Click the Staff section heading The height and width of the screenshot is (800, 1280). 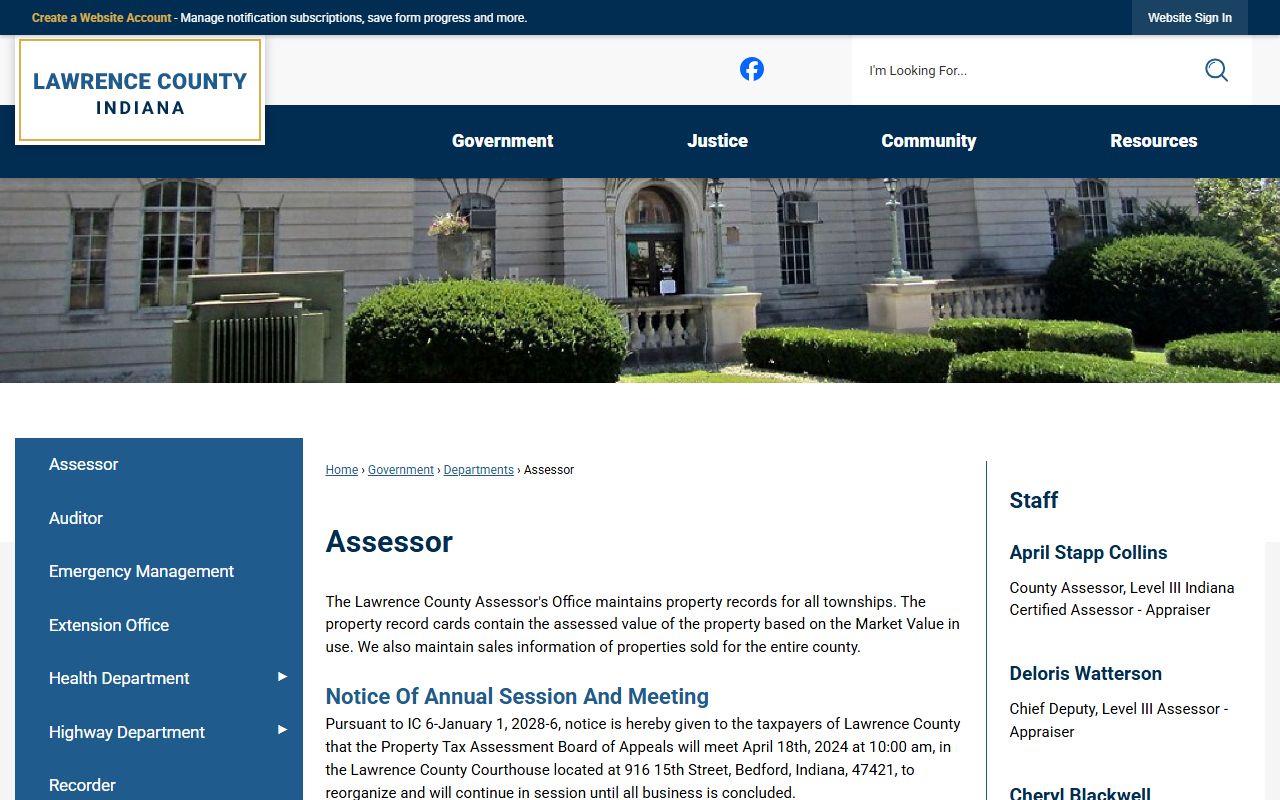click(x=1033, y=500)
